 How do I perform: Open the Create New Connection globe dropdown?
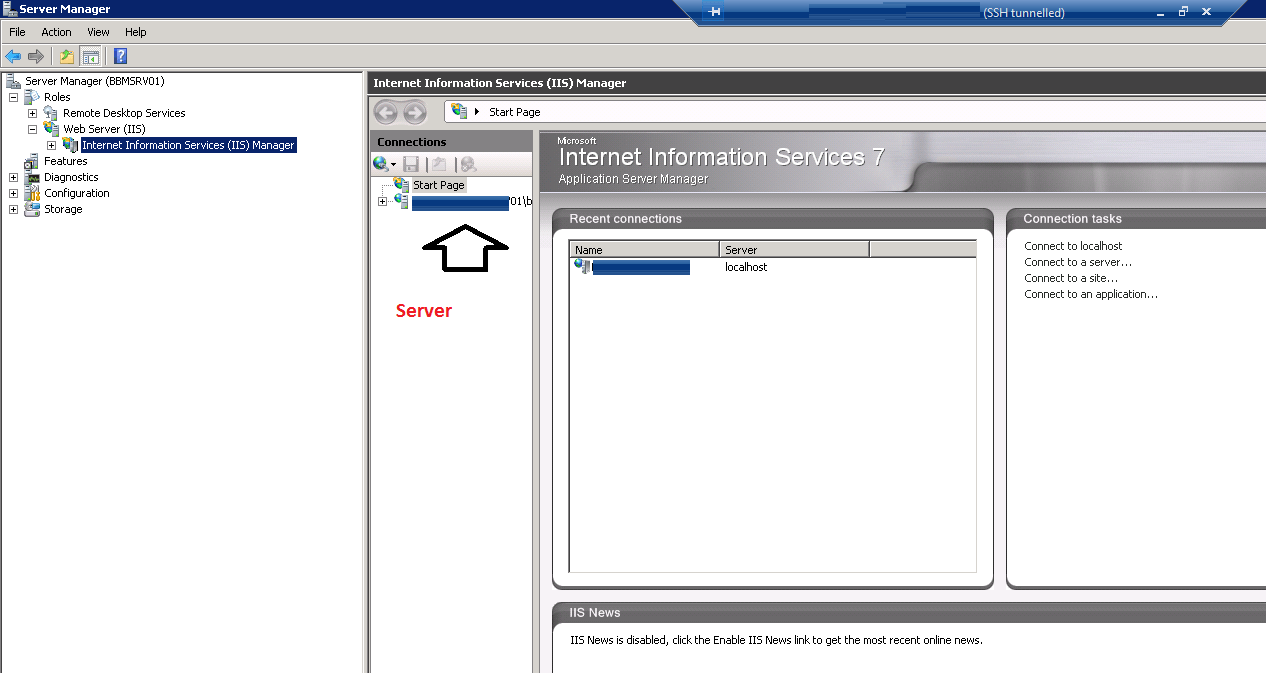coord(385,164)
